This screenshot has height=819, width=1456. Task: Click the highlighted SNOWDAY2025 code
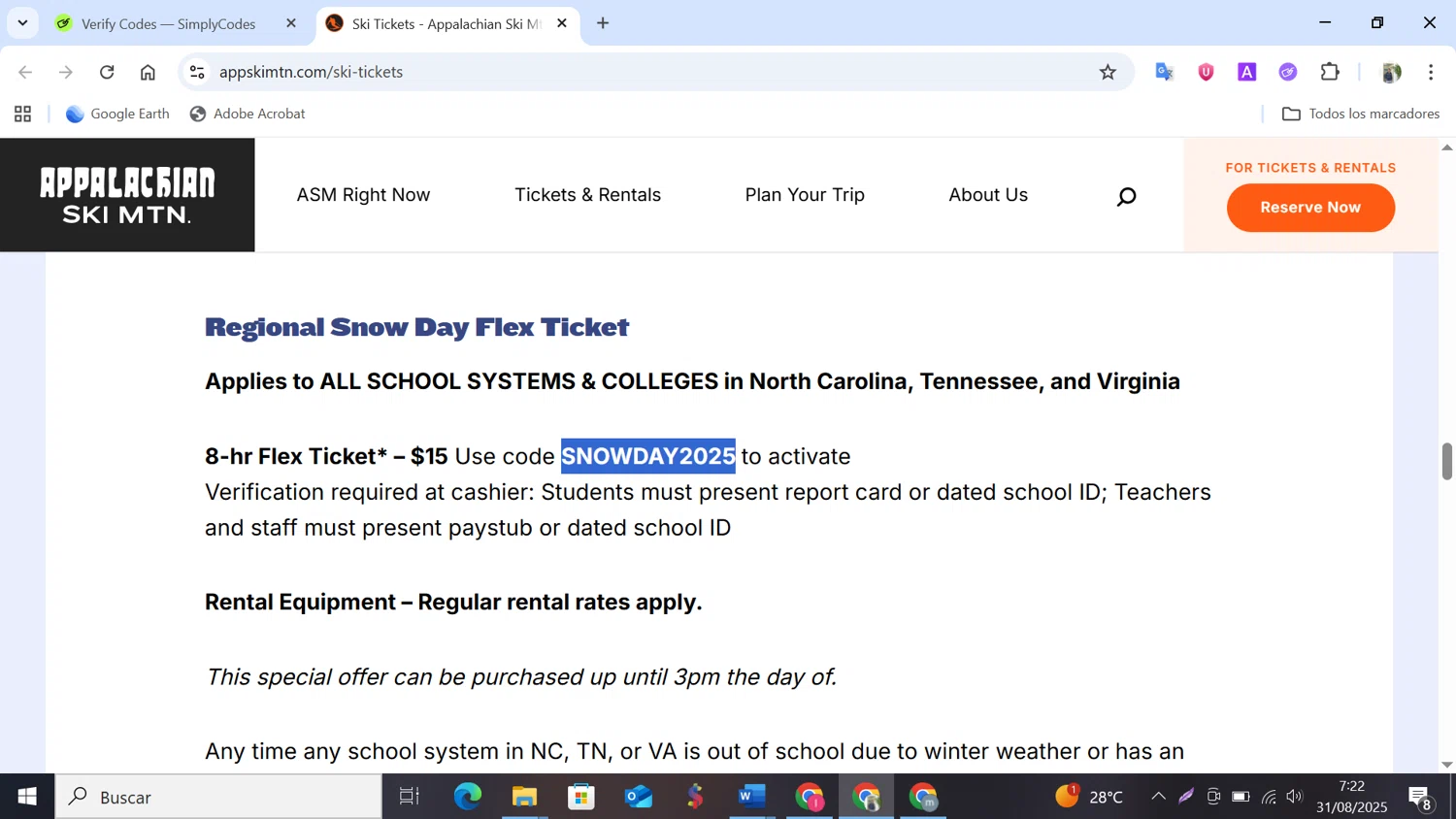point(648,456)
